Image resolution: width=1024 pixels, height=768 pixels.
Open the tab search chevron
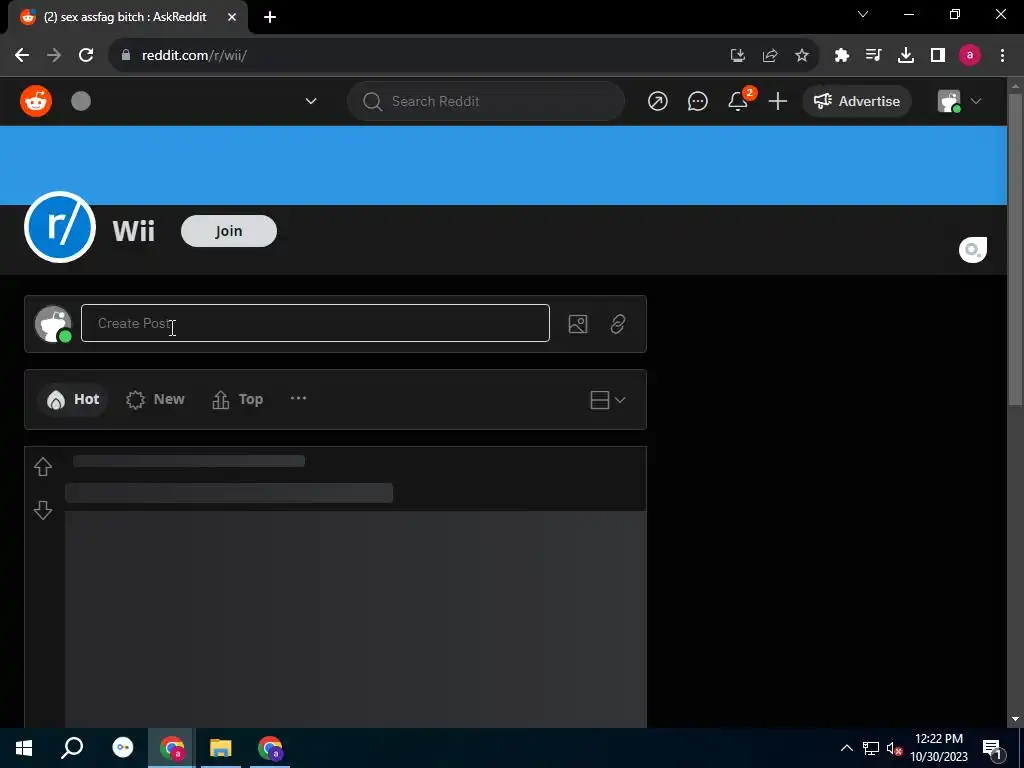863,14
